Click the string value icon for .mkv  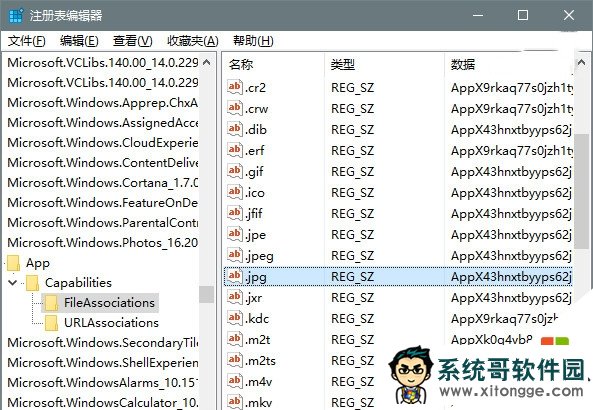click(234, 402)
